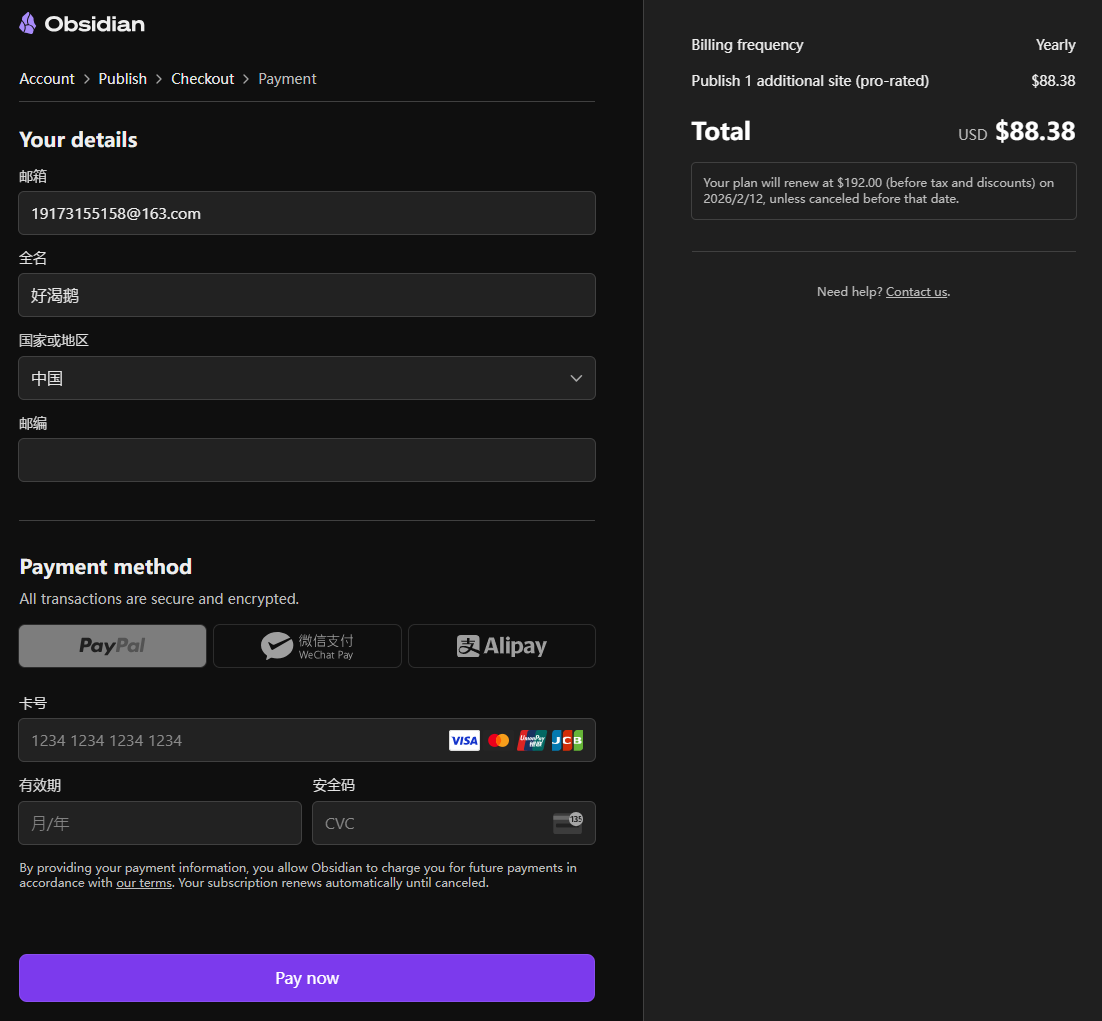Click the JCB card icon
Screen dimensions: 1102x1021
(567, 740)
